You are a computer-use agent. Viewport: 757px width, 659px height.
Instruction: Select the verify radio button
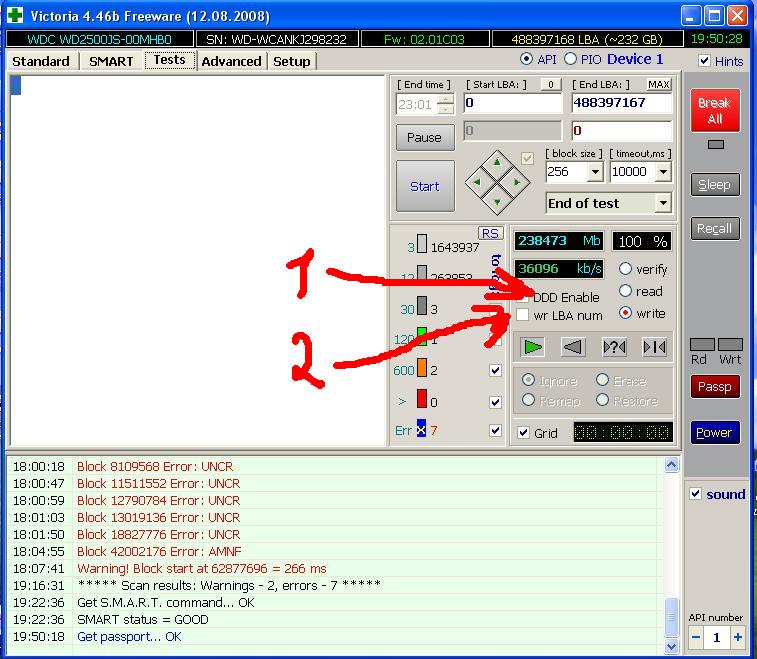point(626,269)
